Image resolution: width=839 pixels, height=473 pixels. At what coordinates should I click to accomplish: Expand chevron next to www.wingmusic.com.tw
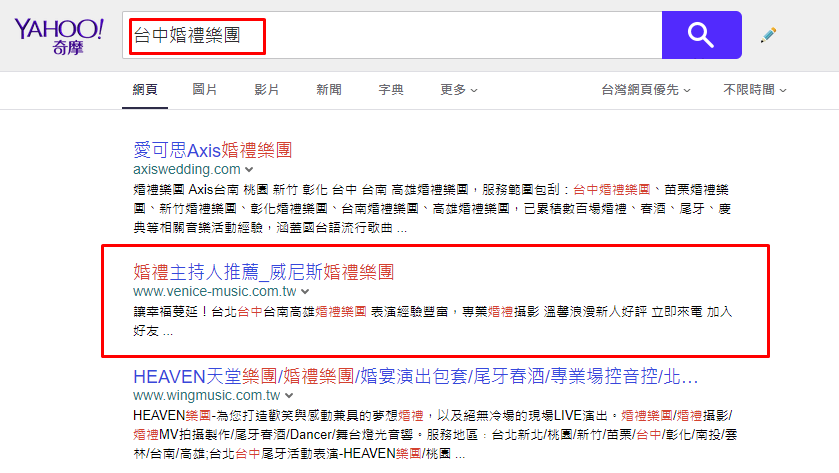[289, 396]
